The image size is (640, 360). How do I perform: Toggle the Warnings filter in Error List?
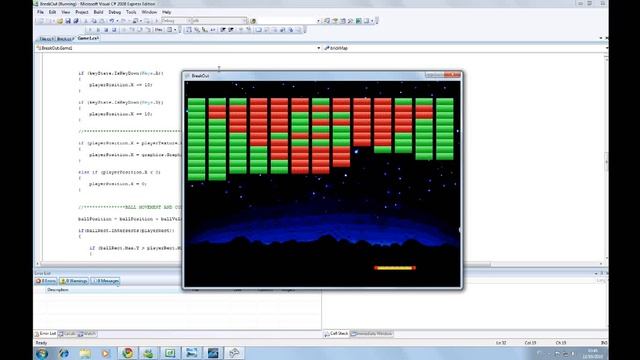pyautogui.click(x=74, y=281)
